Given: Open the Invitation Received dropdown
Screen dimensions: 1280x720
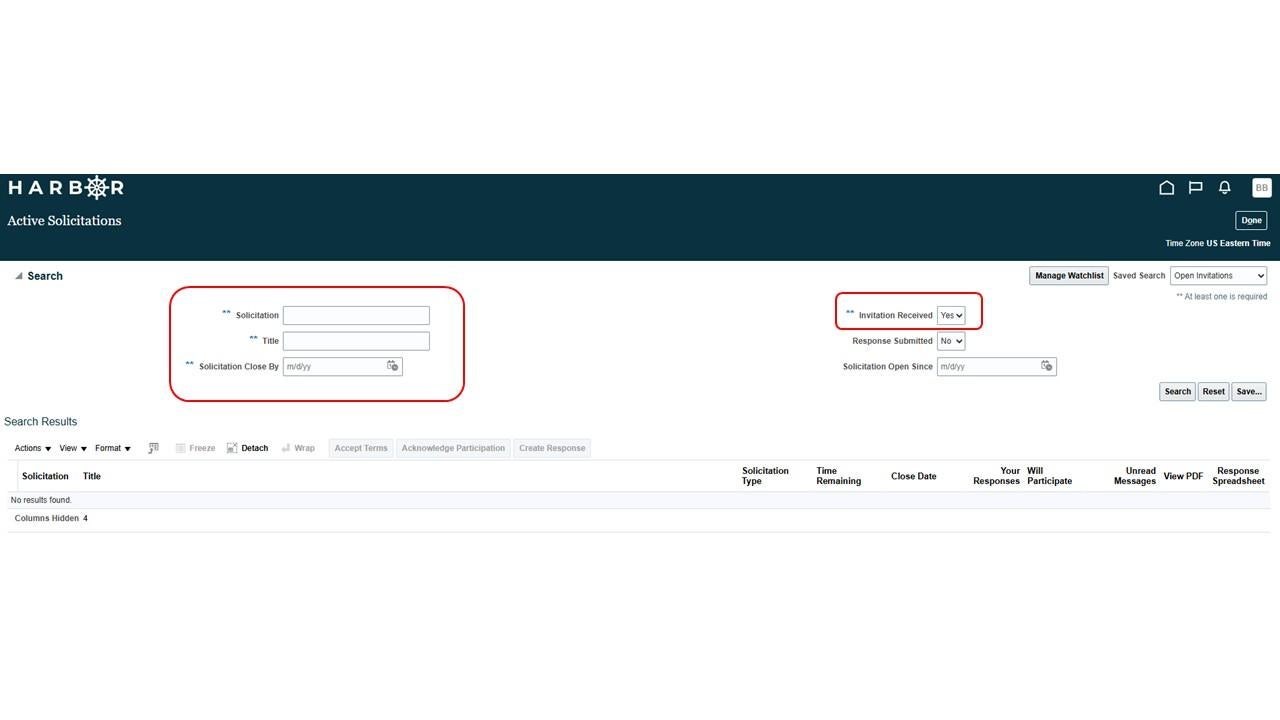Looking at the screenshot, I should click(951, 315).
